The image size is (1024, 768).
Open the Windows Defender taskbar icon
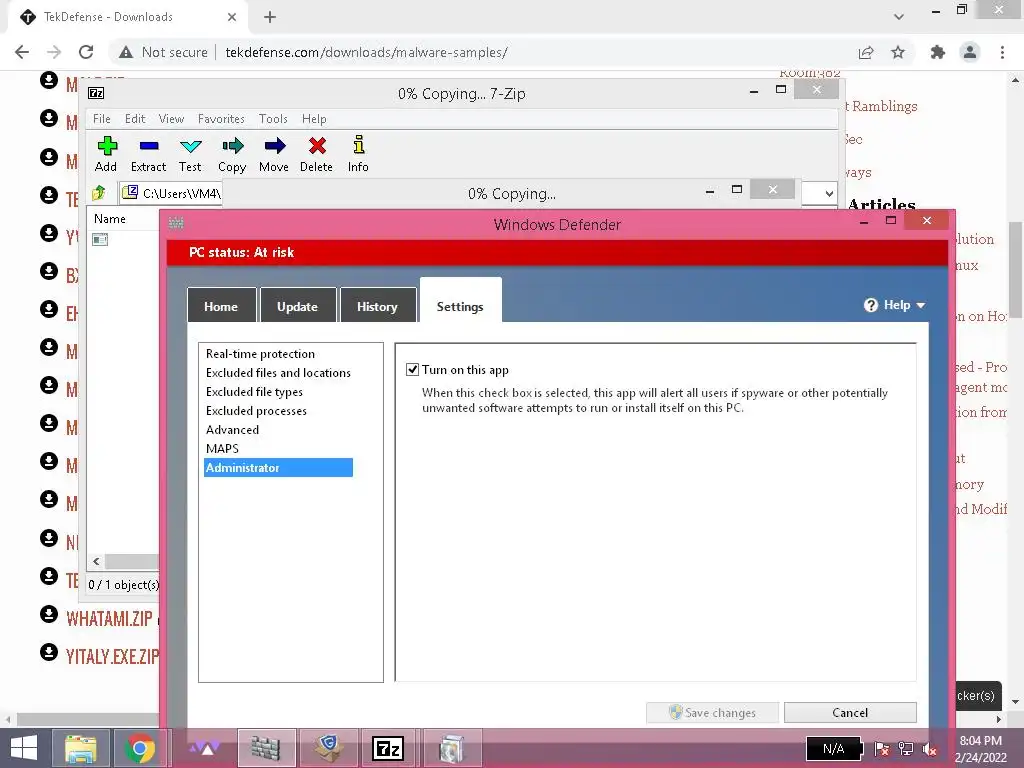(x=266, y=748)
